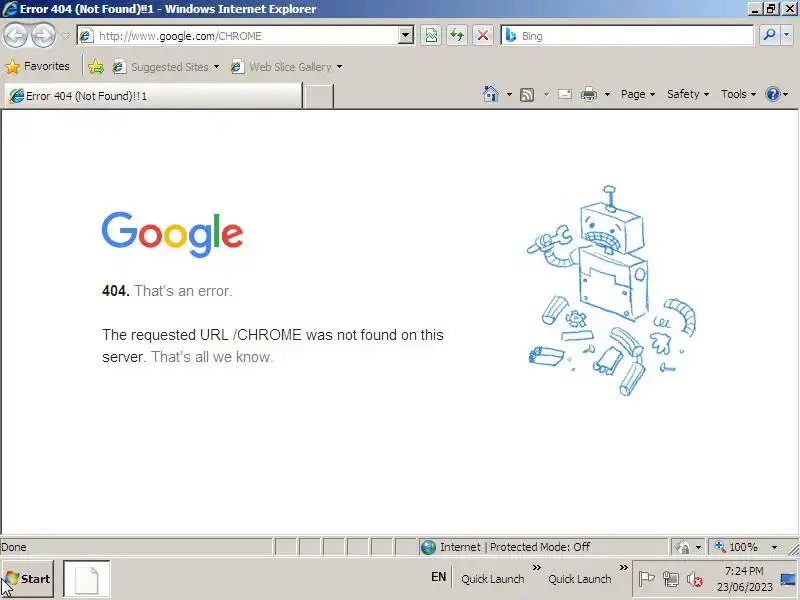The height and width of the screenshot is (600, 800).
Task: Expand the Print options dropdown arrow
Action: [607, 94]
